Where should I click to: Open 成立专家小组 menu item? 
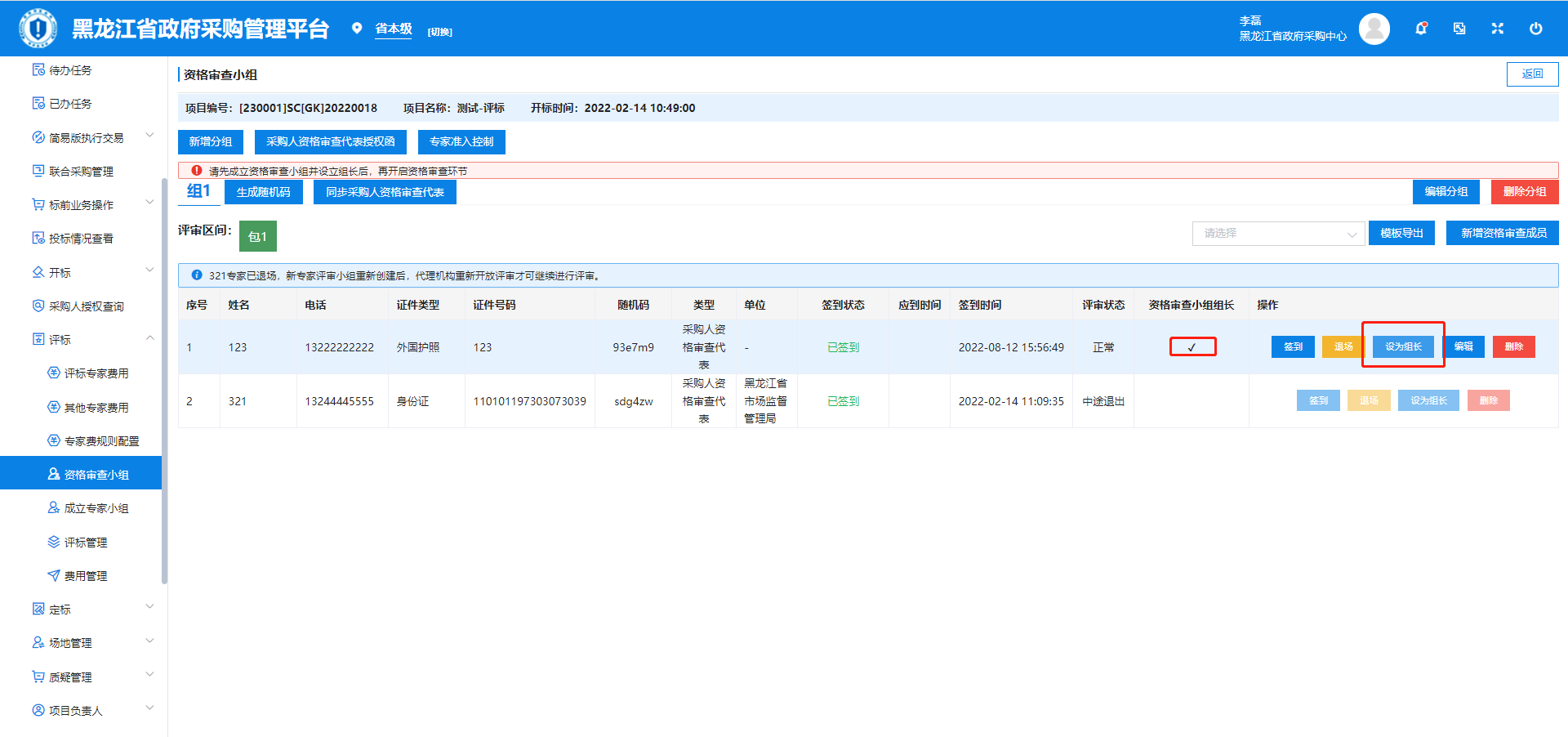[x=81, y=508]
